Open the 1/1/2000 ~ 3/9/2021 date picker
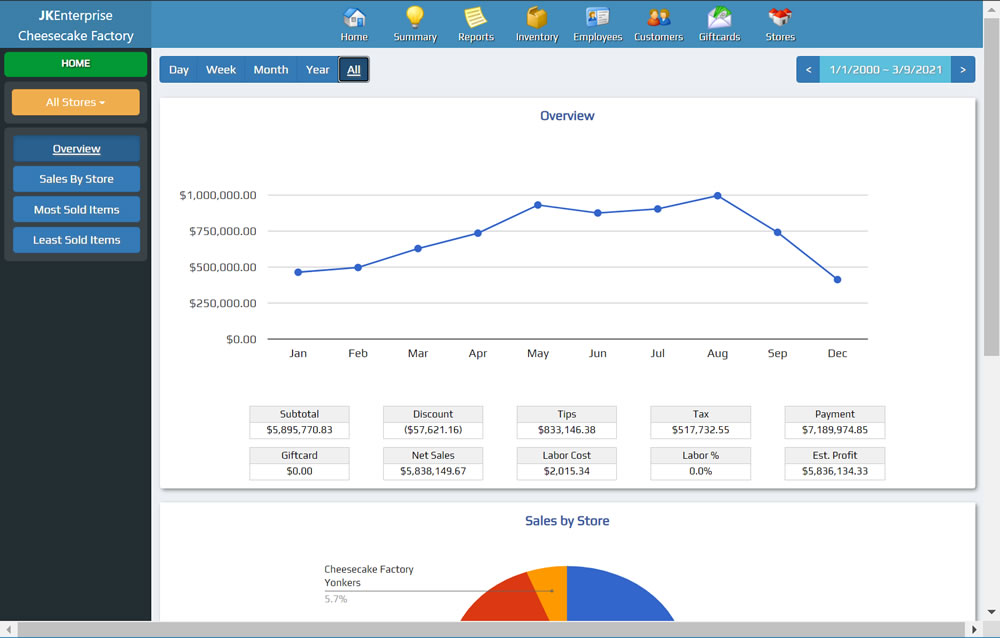The height and width of the screenshot is (638, 1000). point(885,70)
